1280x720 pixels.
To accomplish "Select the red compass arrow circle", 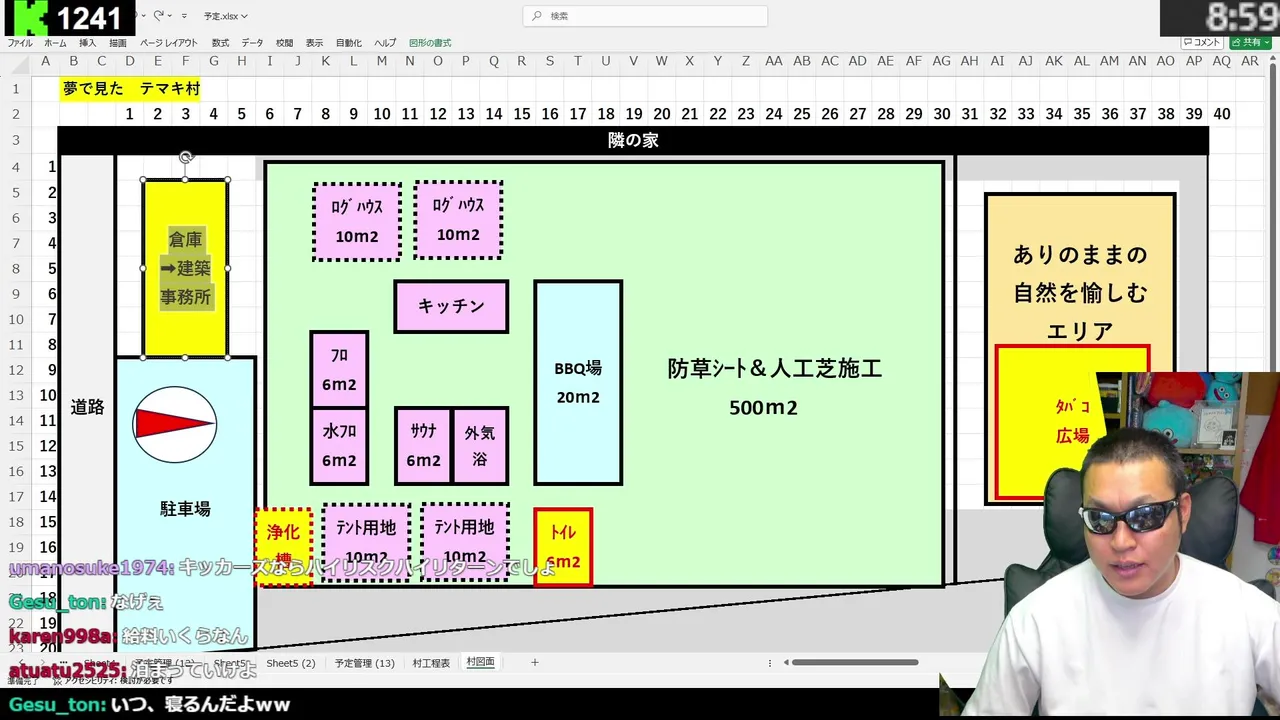I will (175, 425).
